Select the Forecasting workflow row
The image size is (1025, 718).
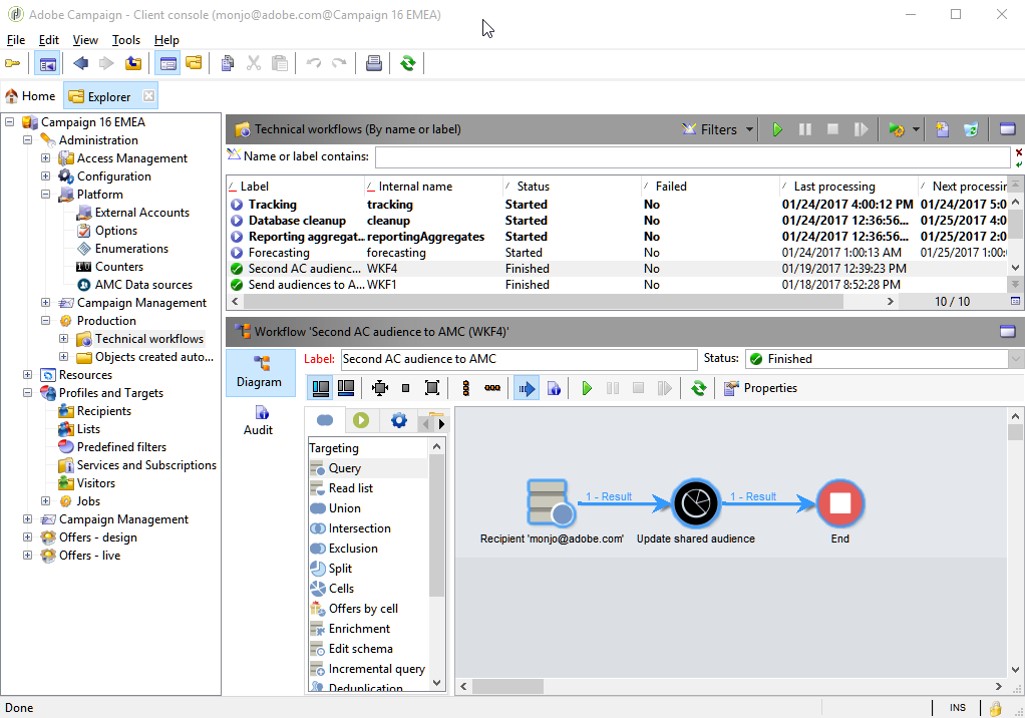click(618, 252)
